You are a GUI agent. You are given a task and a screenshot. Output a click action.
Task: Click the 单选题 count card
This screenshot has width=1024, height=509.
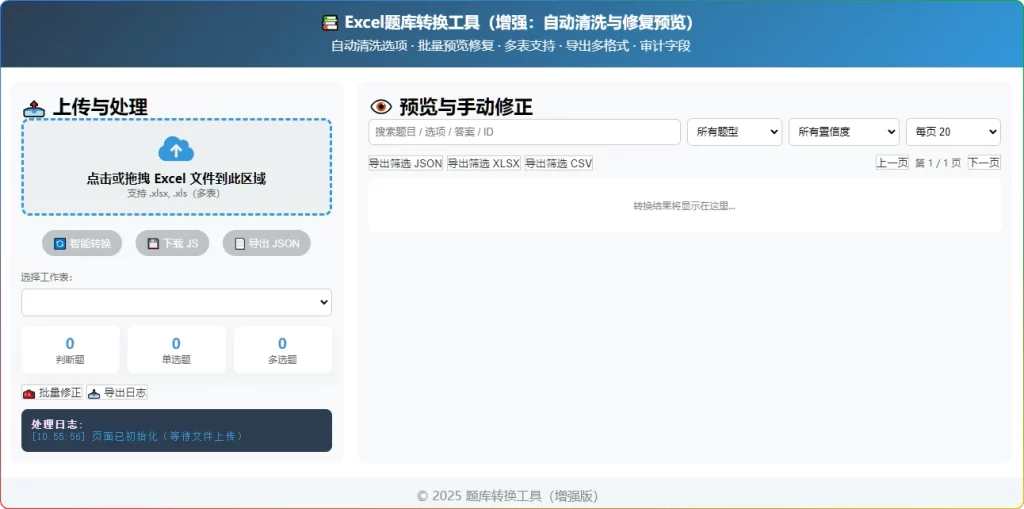[x=176, y=350]
